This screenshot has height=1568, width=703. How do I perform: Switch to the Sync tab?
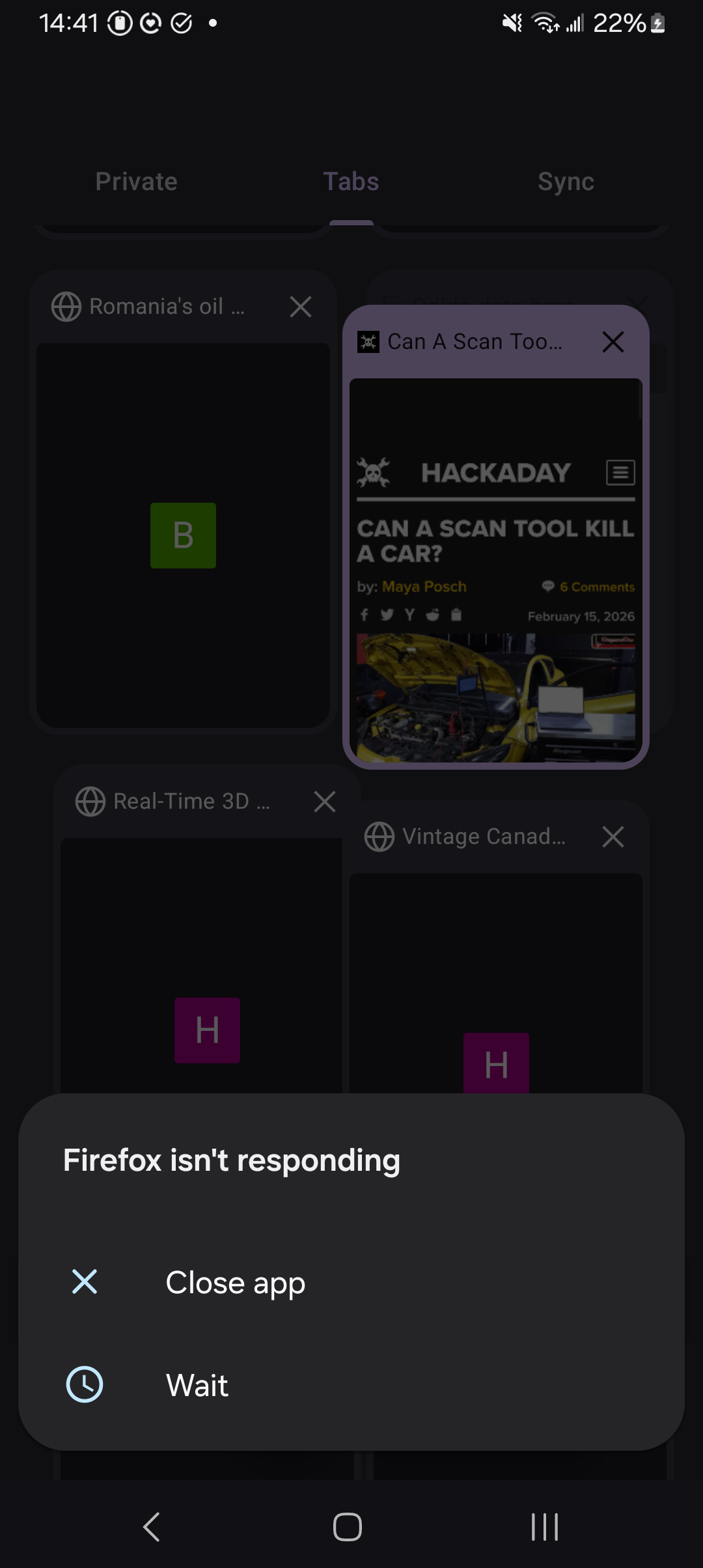click(566, 182)
